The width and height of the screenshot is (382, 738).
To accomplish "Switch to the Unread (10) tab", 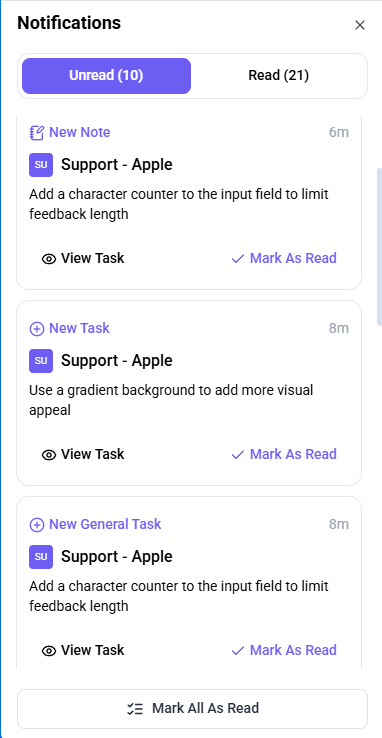I will 106,76.
